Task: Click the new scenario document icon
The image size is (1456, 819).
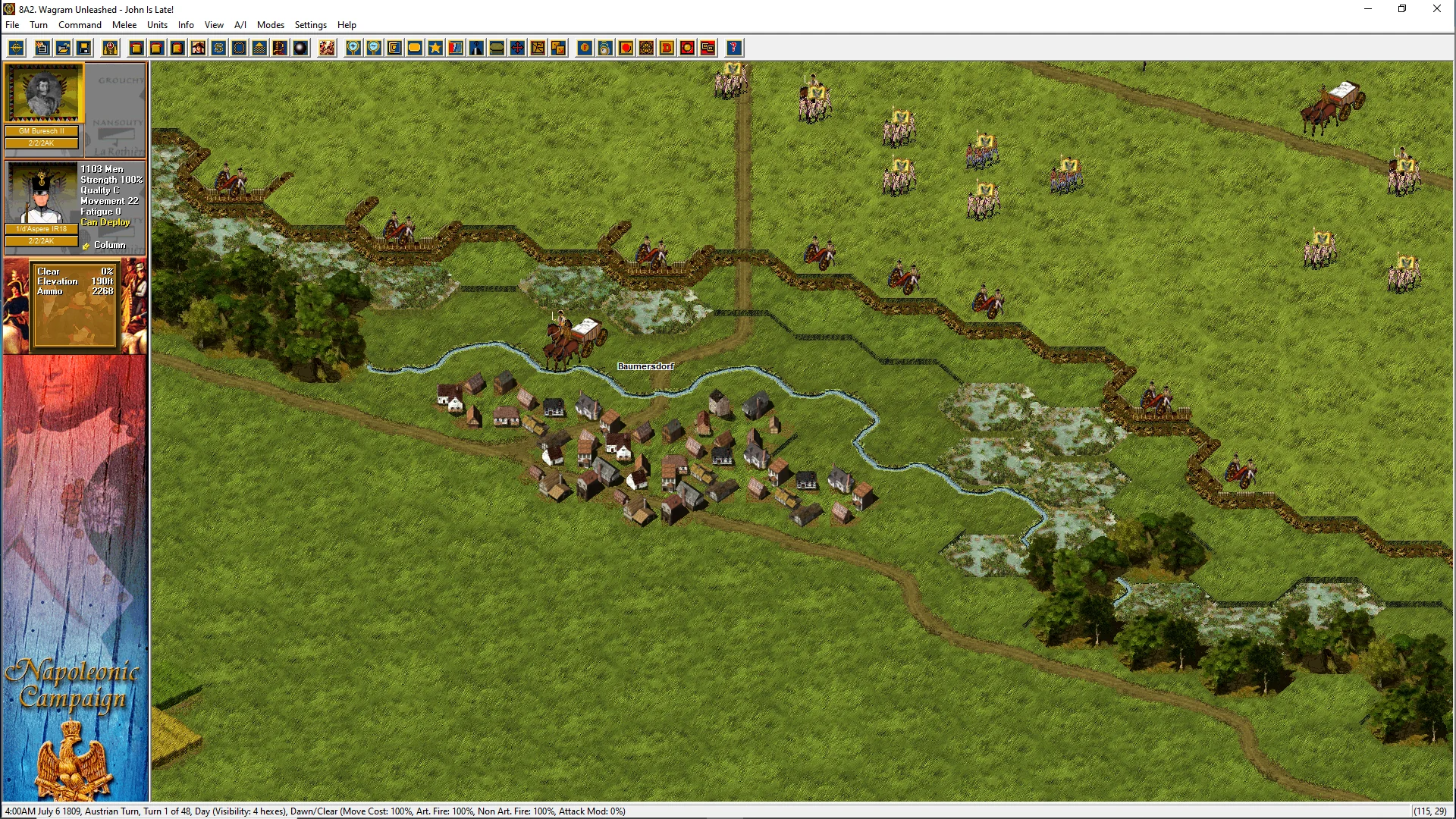Action: tap(42, 48)
